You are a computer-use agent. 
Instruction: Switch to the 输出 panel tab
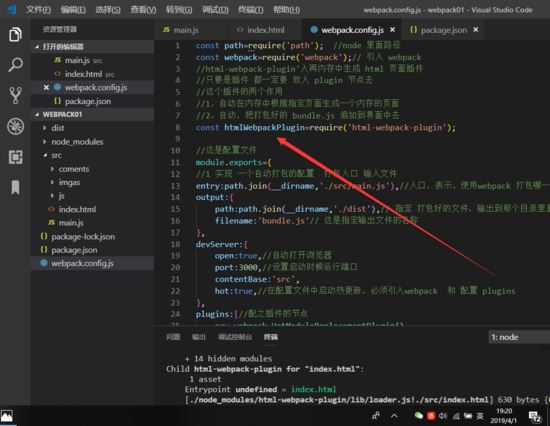point(199,337)
